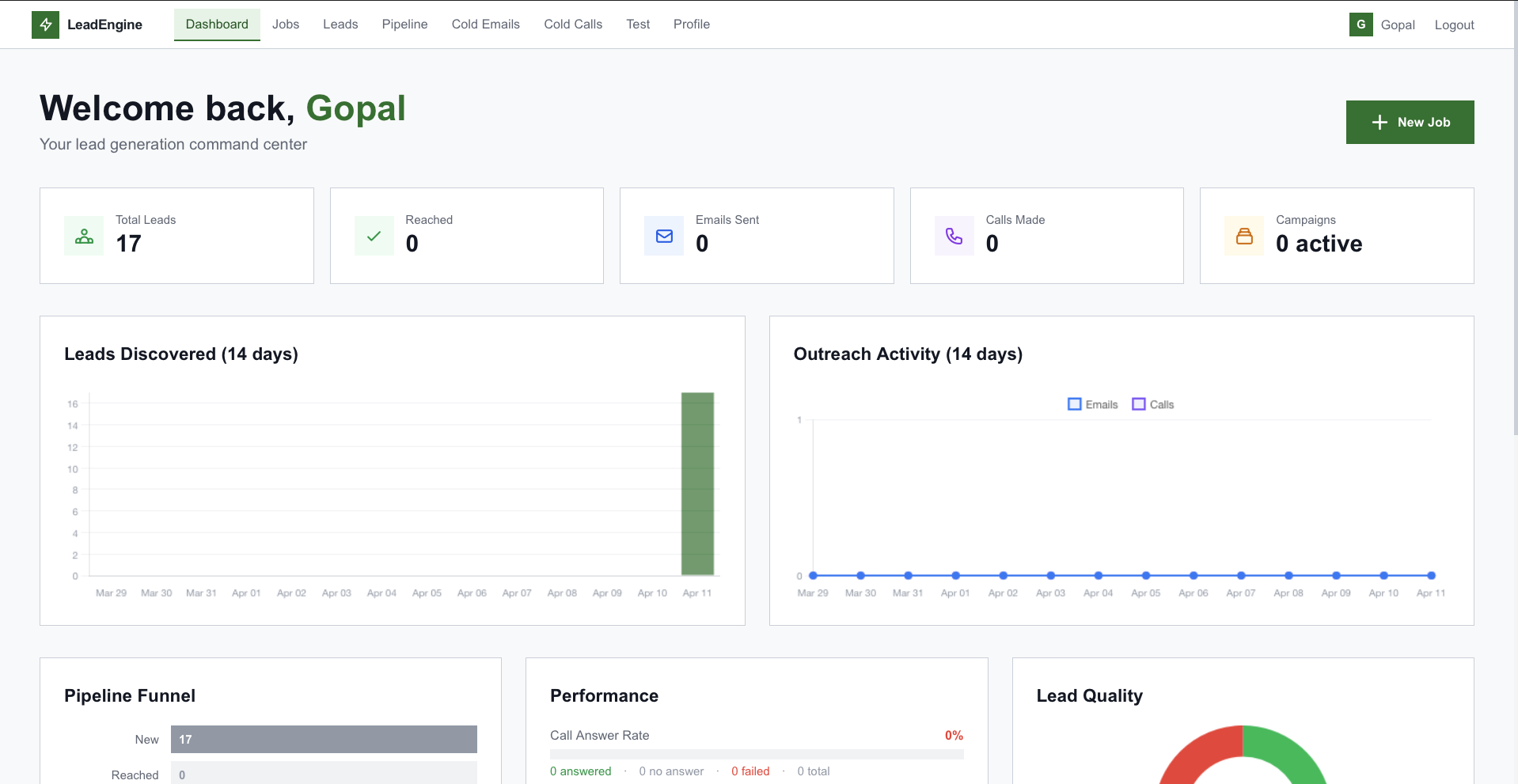
Task: Open the Cold Emails section
Action: (484, 25)
